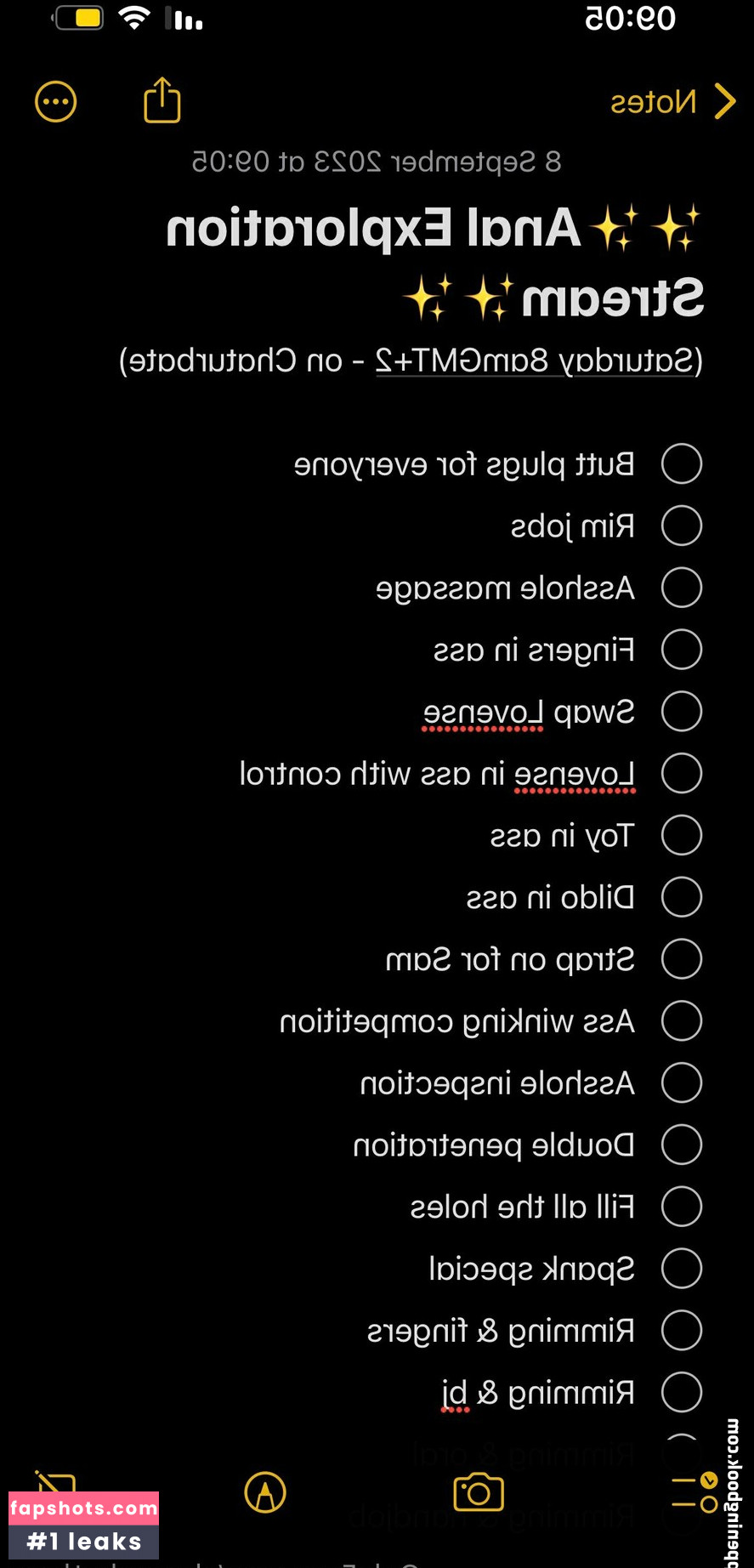Mark 'Strap on for Sam' as done
Screen dimensions: 754x1568
[x=682, y=959]
